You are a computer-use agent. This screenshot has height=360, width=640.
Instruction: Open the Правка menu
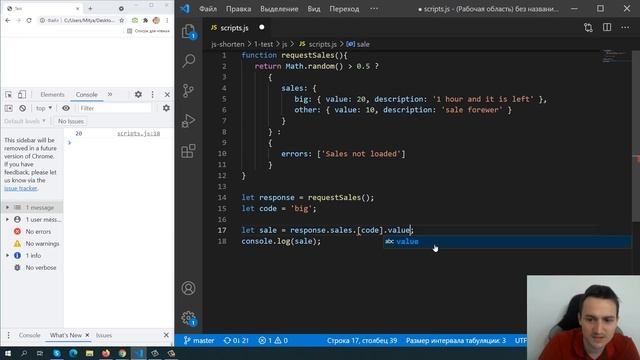point(238,9)
